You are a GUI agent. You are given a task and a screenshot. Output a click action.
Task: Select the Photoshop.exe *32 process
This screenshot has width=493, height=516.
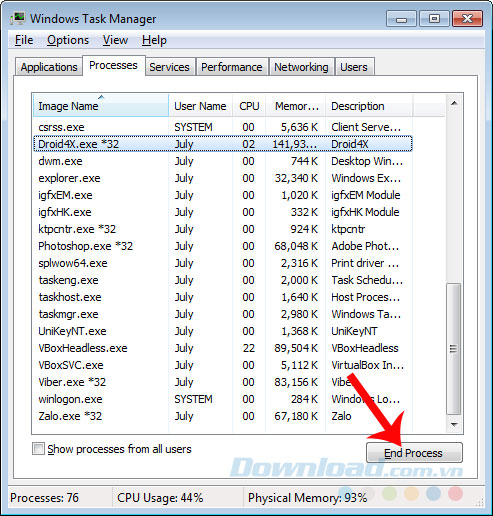tap(223, 246)
